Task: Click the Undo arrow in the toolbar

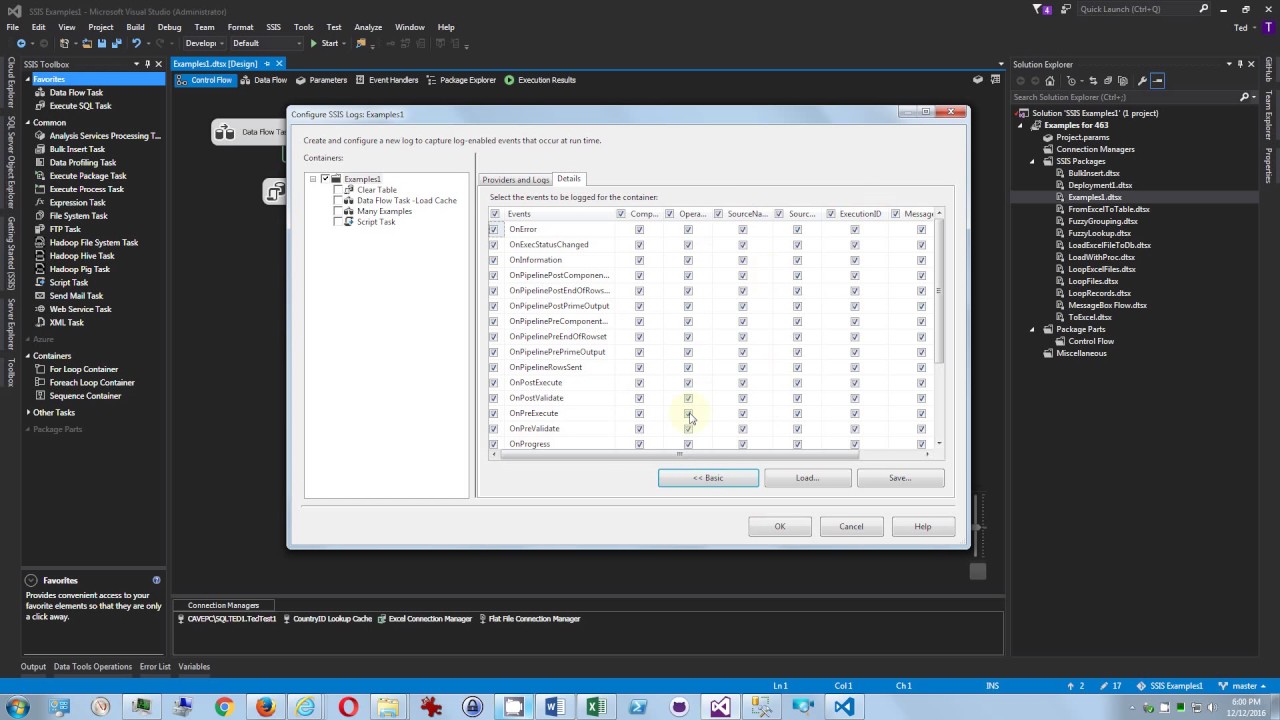Action: [x=136, y=44]
